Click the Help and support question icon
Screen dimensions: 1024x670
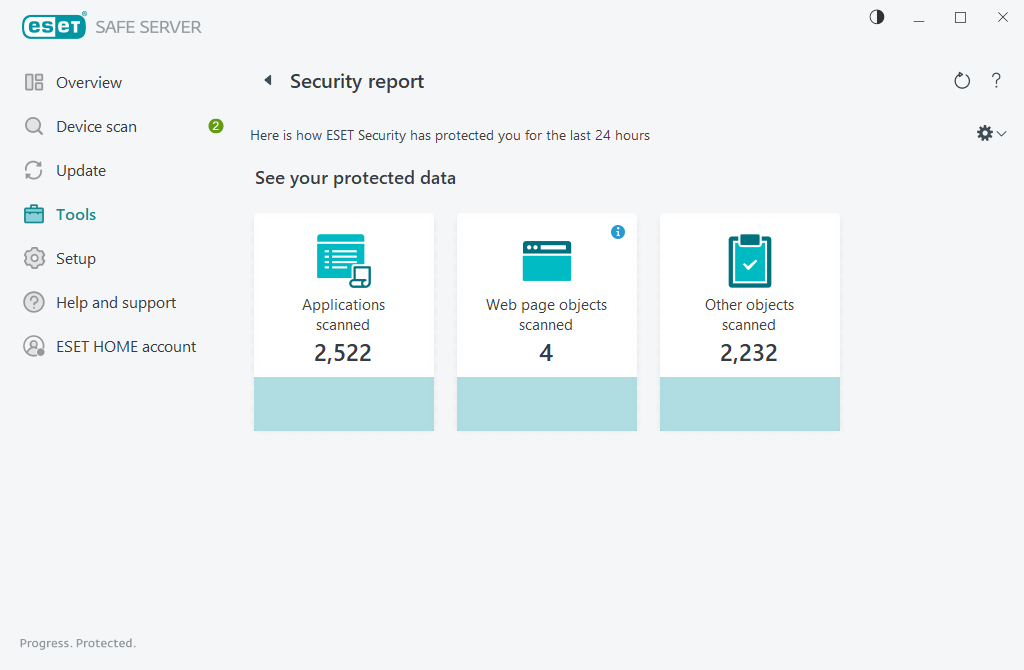34,302
